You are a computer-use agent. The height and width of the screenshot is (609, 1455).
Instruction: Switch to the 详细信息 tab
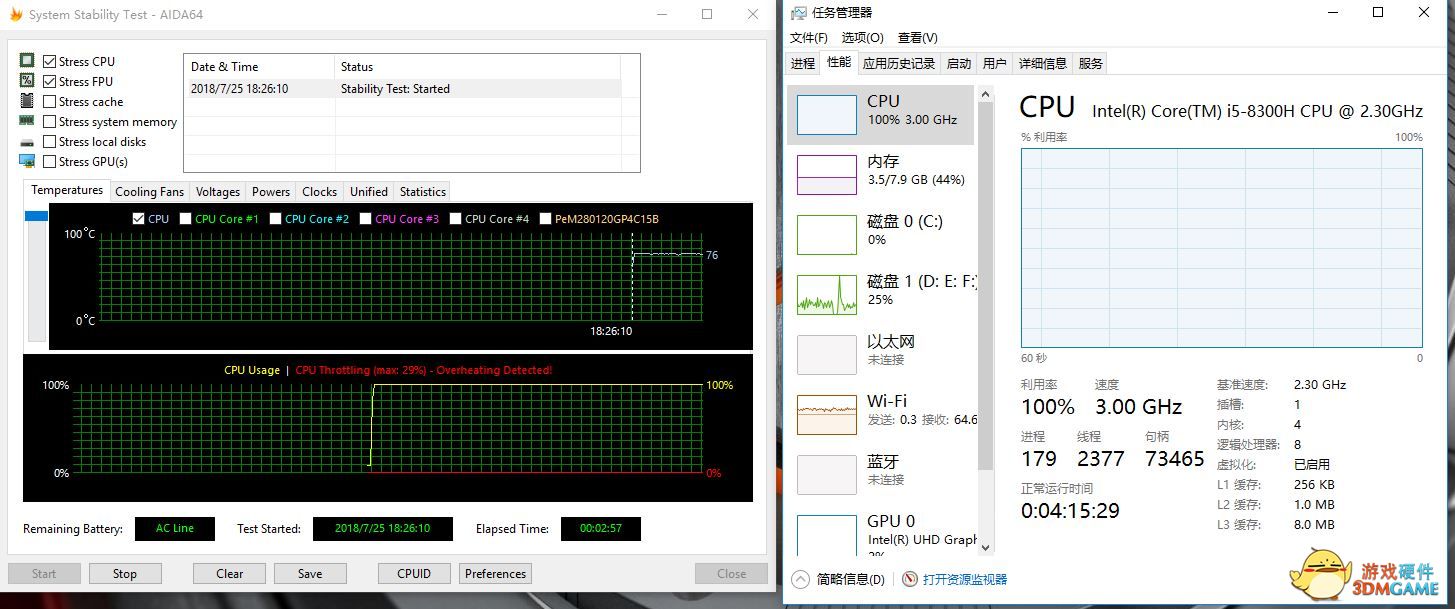(1042, 64)
